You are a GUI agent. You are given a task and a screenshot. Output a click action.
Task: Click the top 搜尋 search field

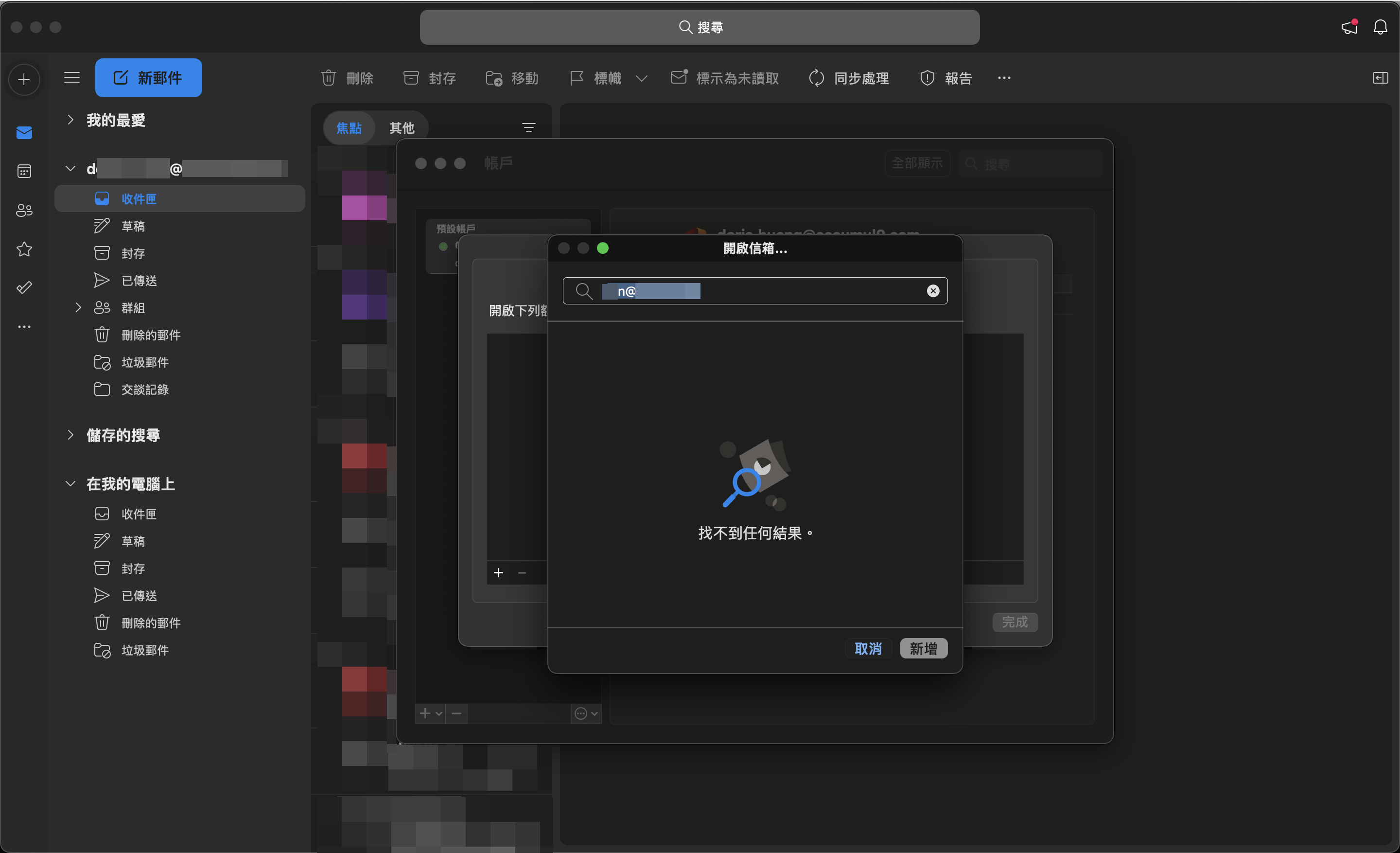[x=700, y=27]
